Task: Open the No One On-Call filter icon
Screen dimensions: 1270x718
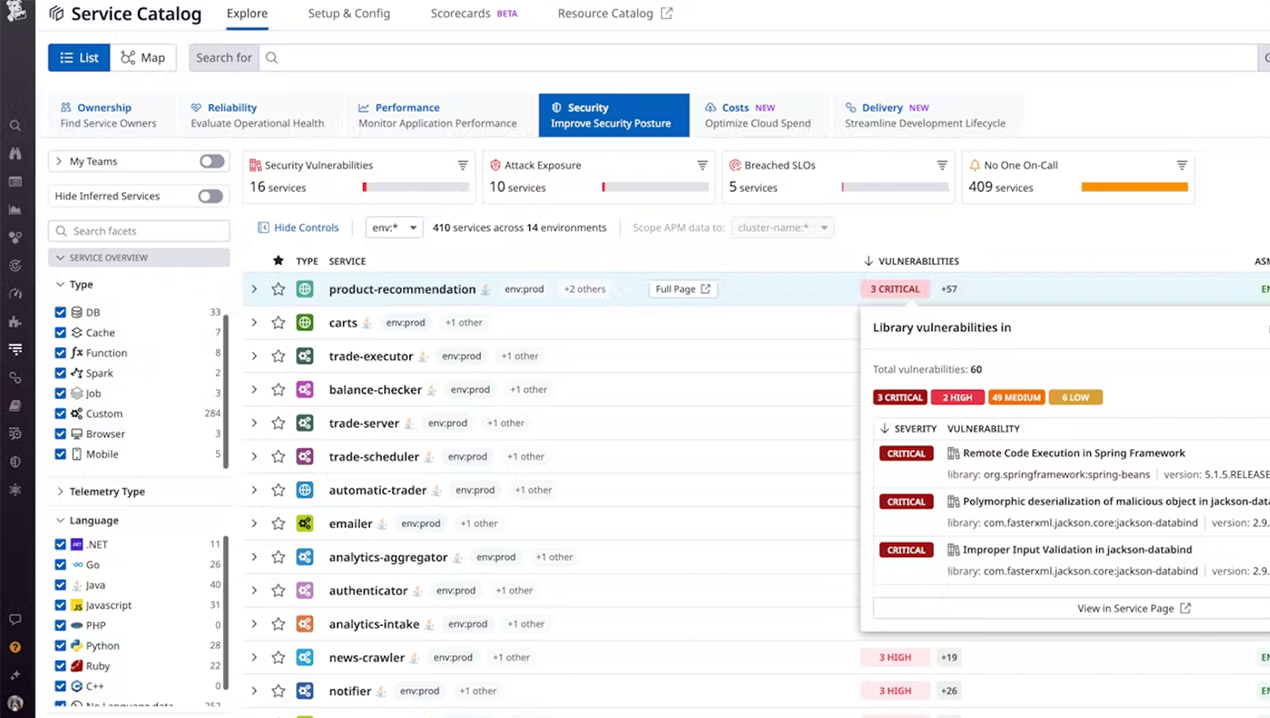Action: pyautogui.click(x=1182, y=165)
